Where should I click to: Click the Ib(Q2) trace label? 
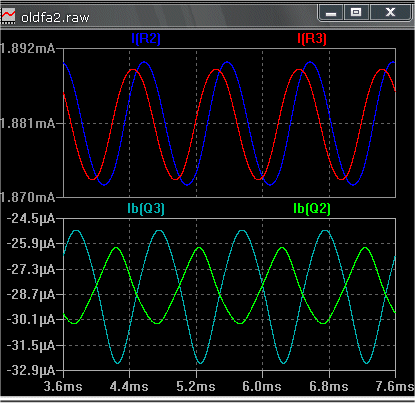(x=312, y=209)
